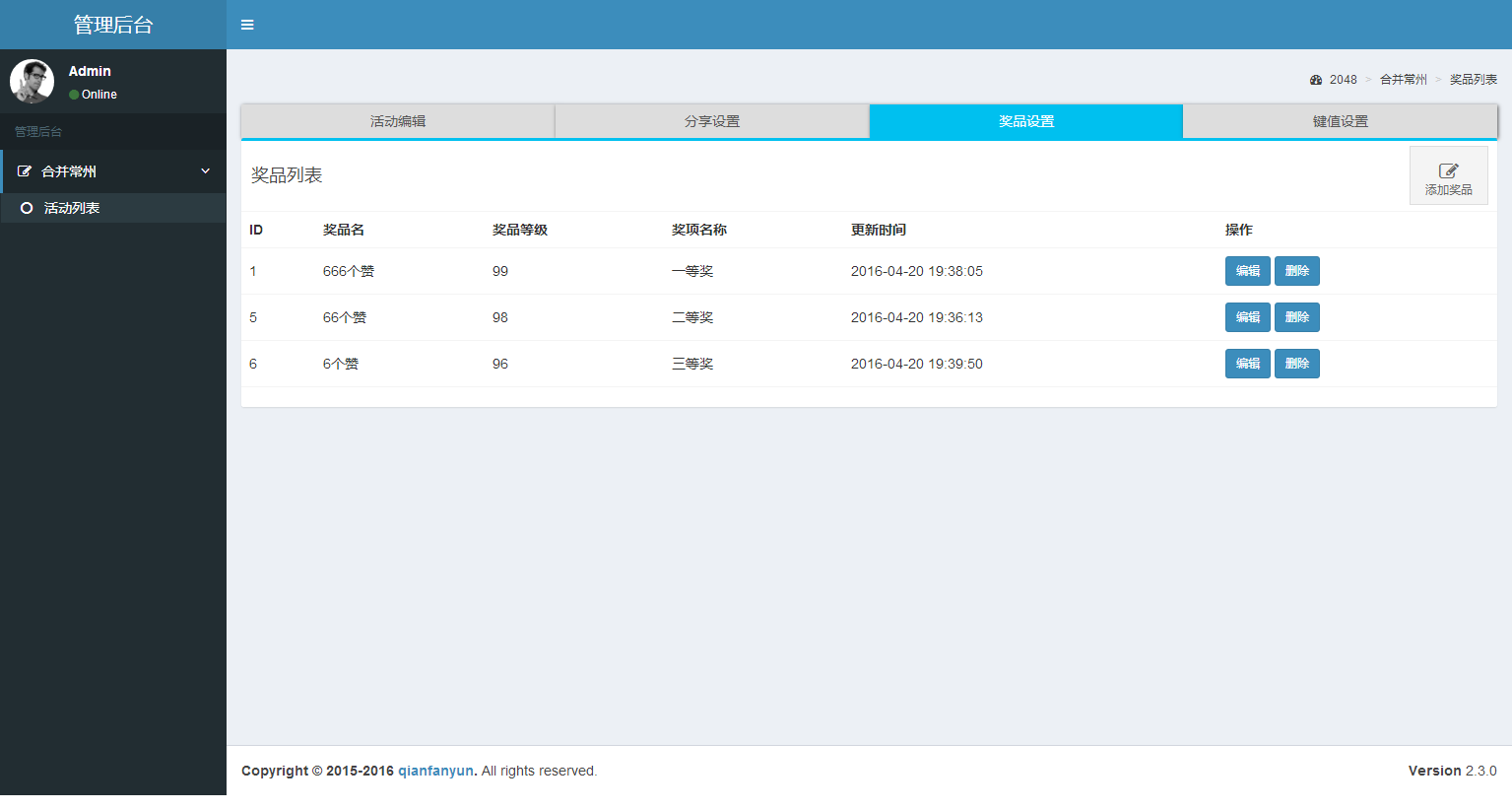This screenshot has height=810, width=1512.
Task: Click the 二等奖 cell
Action: tap(692, 317)
